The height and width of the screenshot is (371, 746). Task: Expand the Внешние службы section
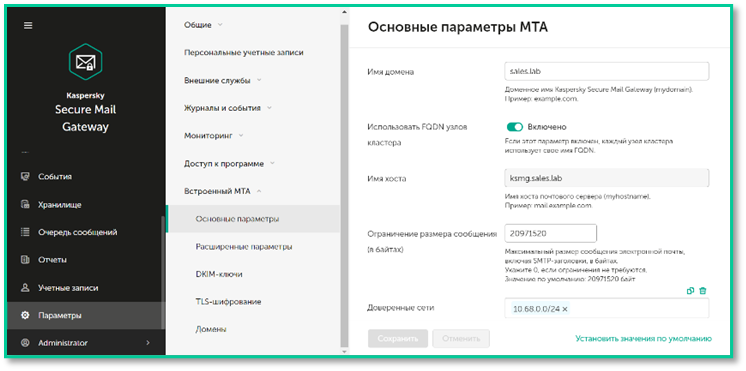[259, 80]
